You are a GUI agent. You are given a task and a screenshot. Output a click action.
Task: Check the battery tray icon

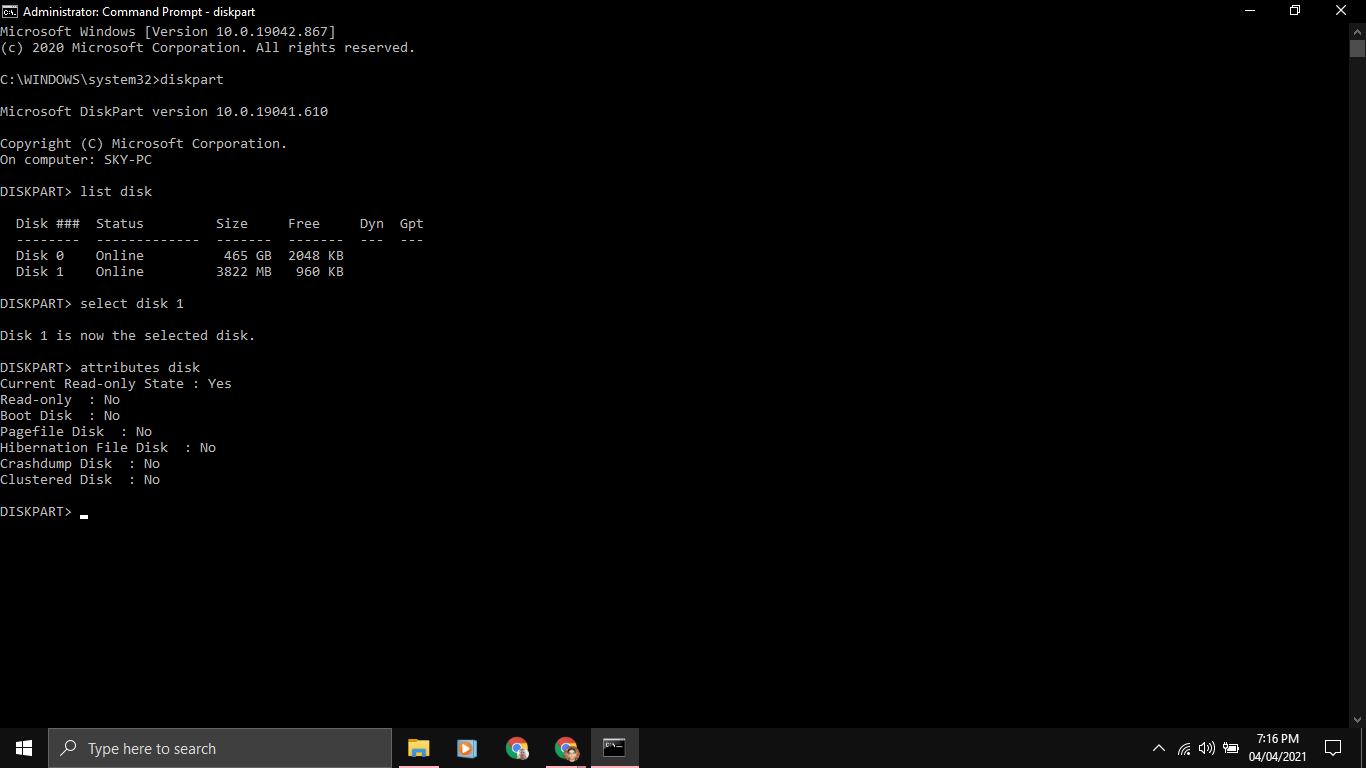1231,748
